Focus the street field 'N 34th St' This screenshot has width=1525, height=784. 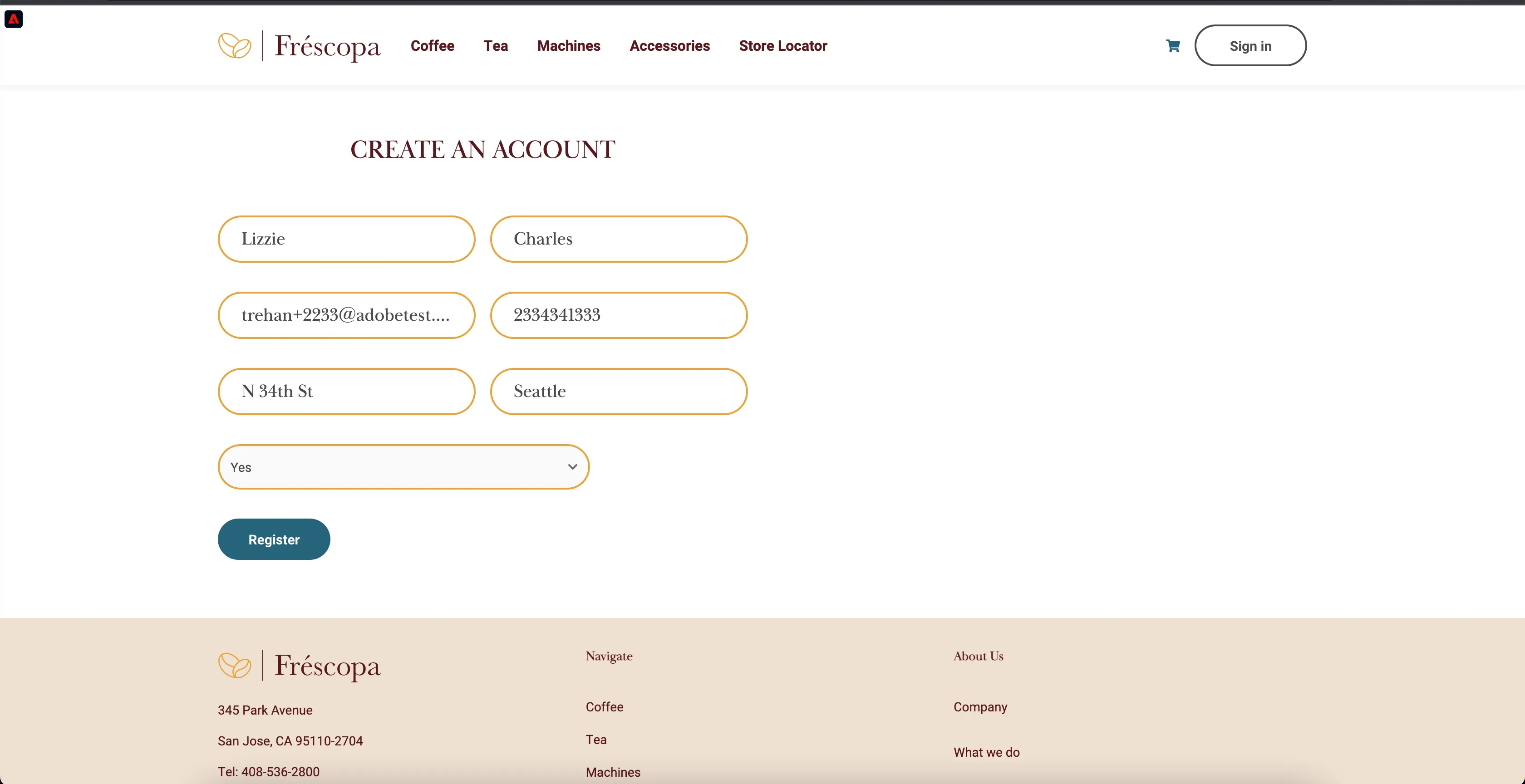[x=346, y=392]
